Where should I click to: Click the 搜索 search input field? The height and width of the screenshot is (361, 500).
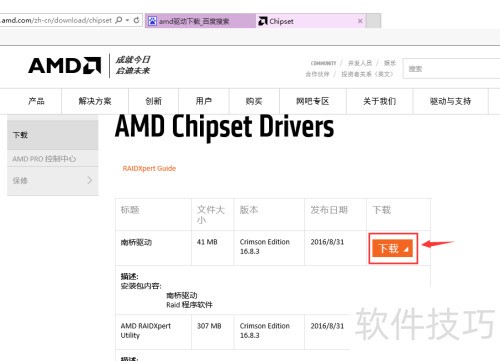pos(452,69)
